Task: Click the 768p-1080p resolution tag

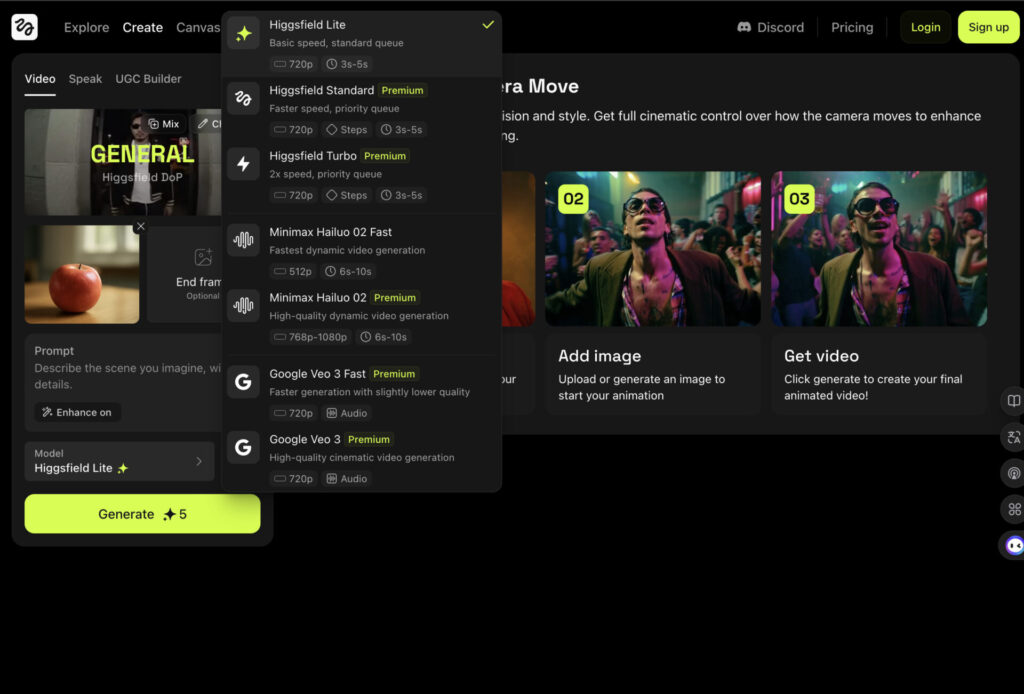Action: click(311, 337)
